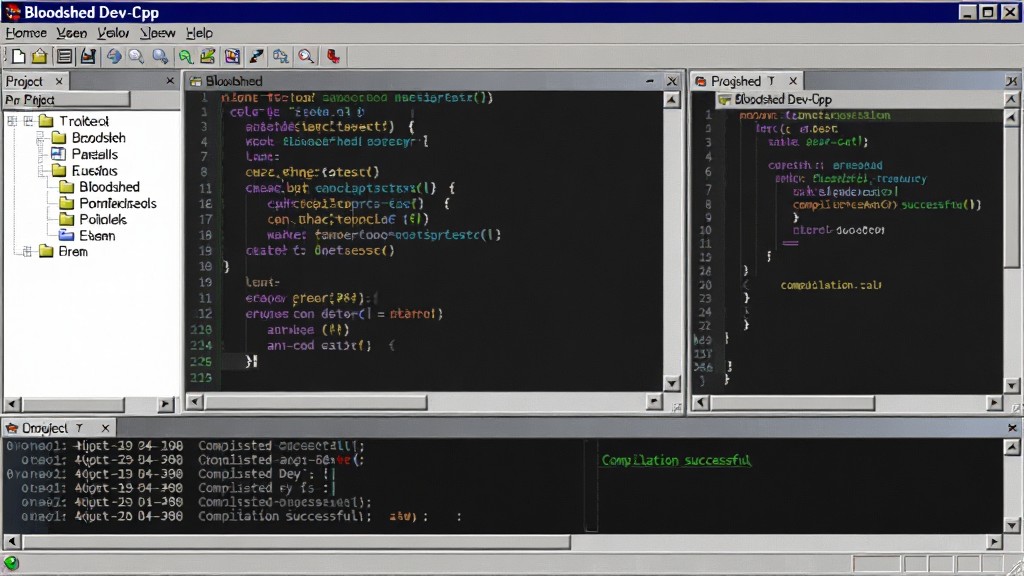Open the Veilor menu
The width and height of the screenshot is (1024, 576).
tap(113, 33)
